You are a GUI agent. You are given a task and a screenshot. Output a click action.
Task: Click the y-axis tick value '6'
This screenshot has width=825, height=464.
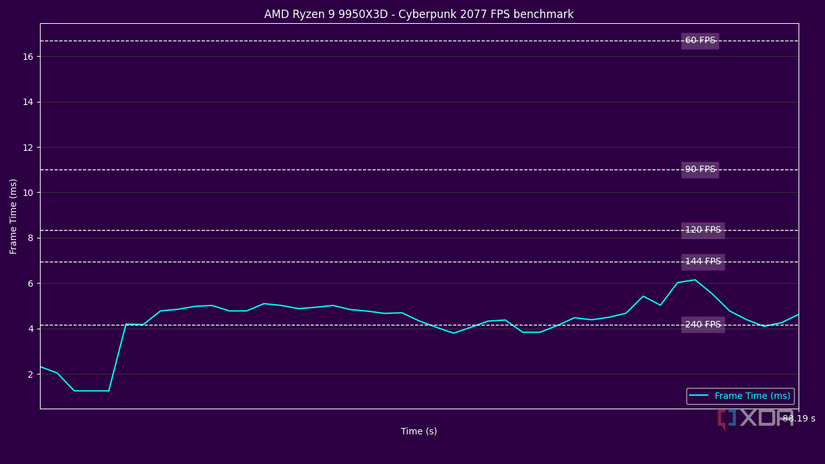31,284
